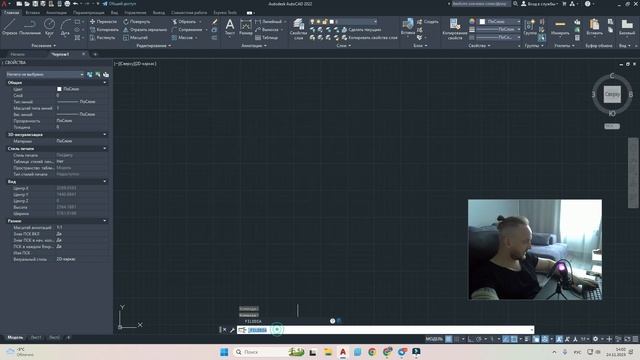
Task: Toggle polar tracking in the status bar
Action: (479, 339)
